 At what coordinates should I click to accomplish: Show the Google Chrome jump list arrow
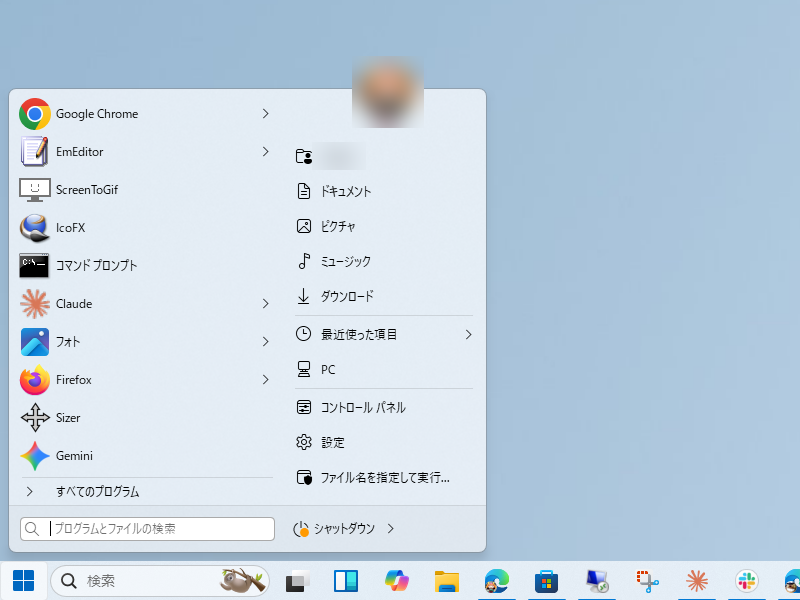click(265, 114)
